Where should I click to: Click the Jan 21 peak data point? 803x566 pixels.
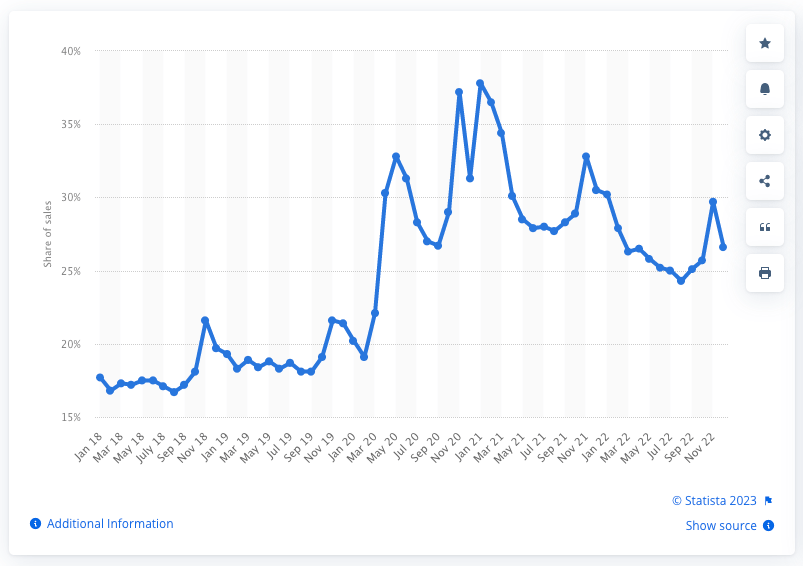(480, 83)
